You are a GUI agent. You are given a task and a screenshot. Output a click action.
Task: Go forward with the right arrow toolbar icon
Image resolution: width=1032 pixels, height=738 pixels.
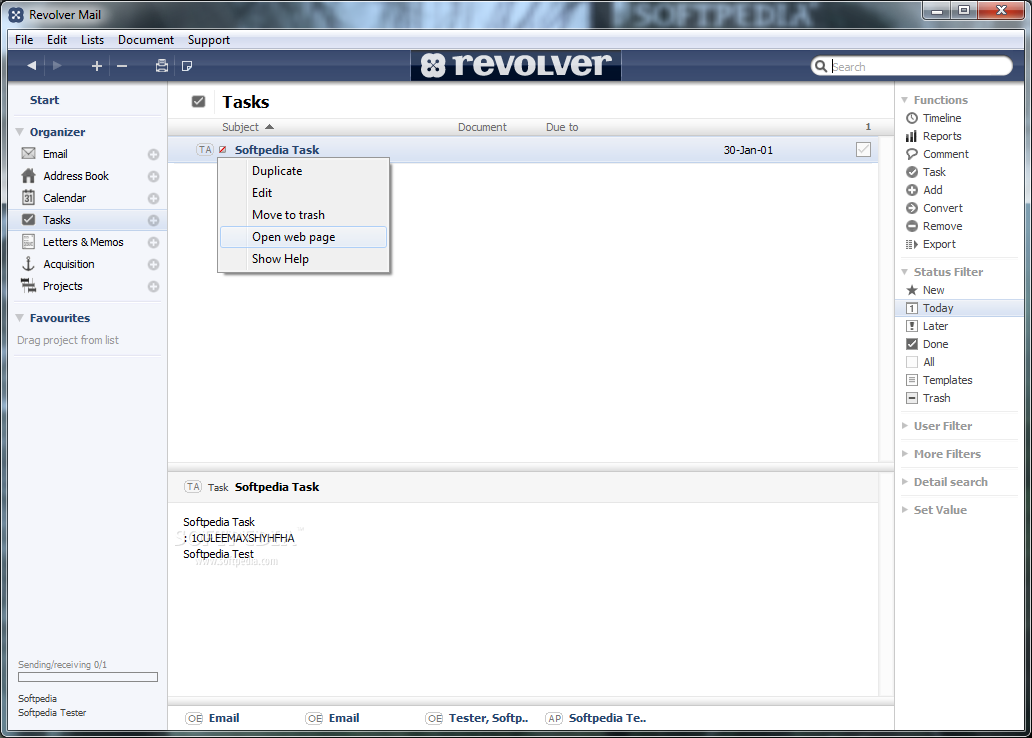coord(57,66)
